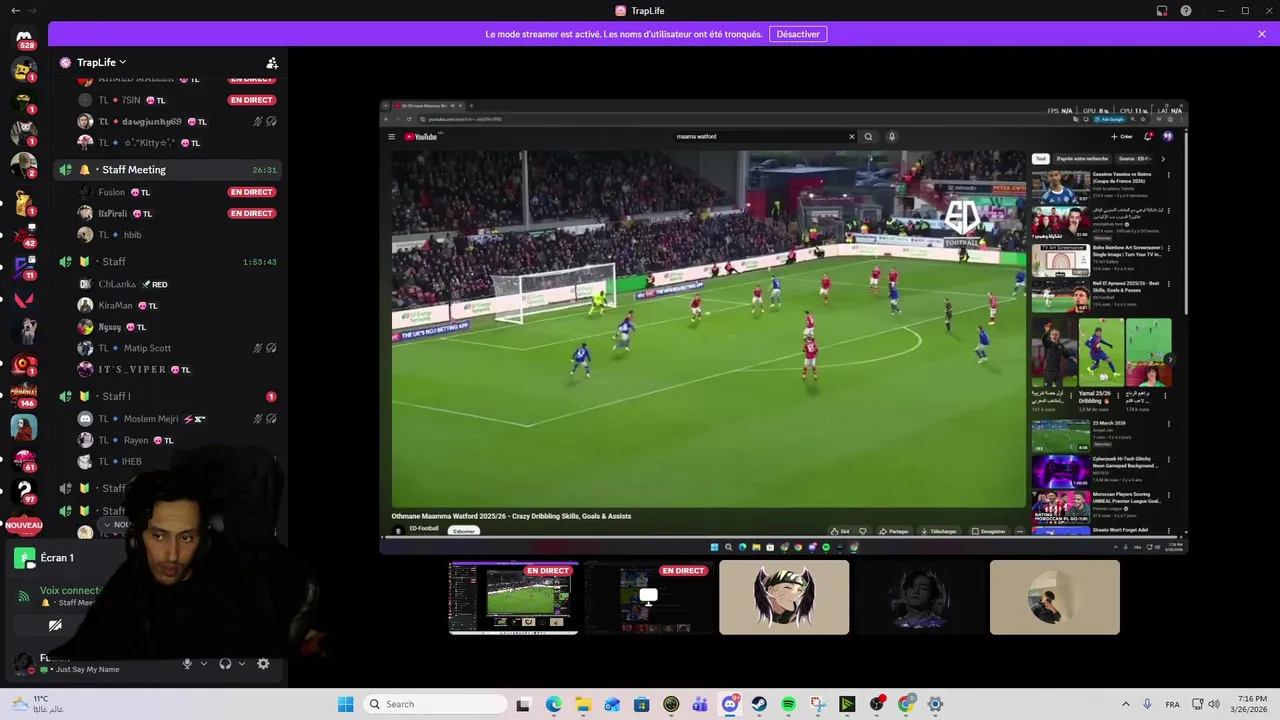Screen dimensions: 1280x720
Task: Toggle the camera button in voice panel
Action: click(55, 625)
